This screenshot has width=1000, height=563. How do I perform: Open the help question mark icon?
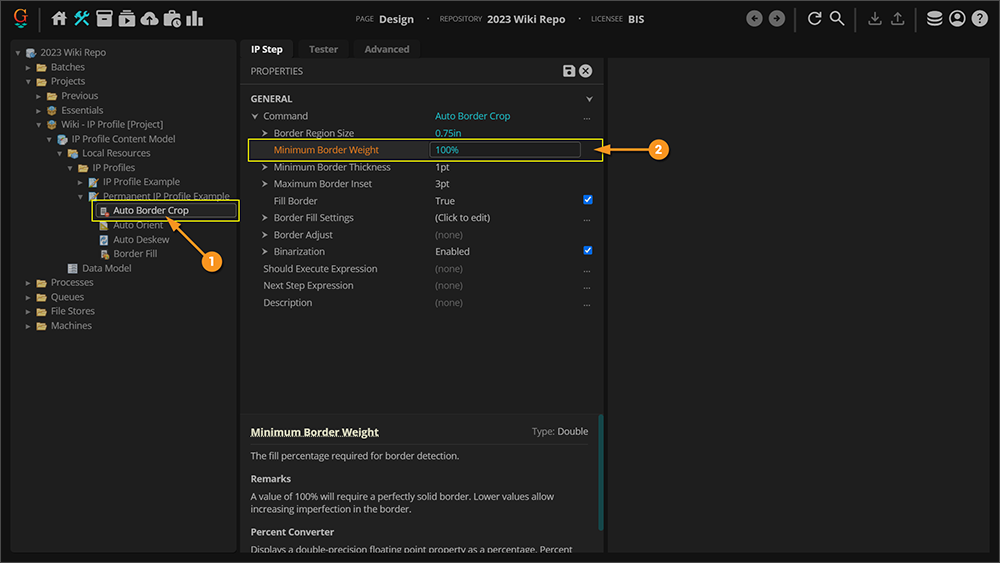coord(979,19)
